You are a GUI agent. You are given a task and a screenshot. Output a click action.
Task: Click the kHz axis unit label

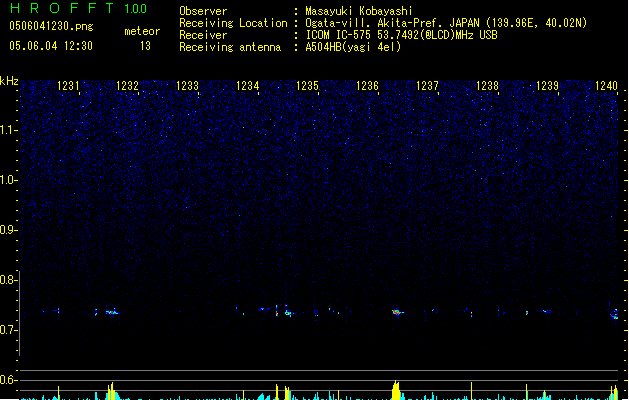click(x=9, y=81)
